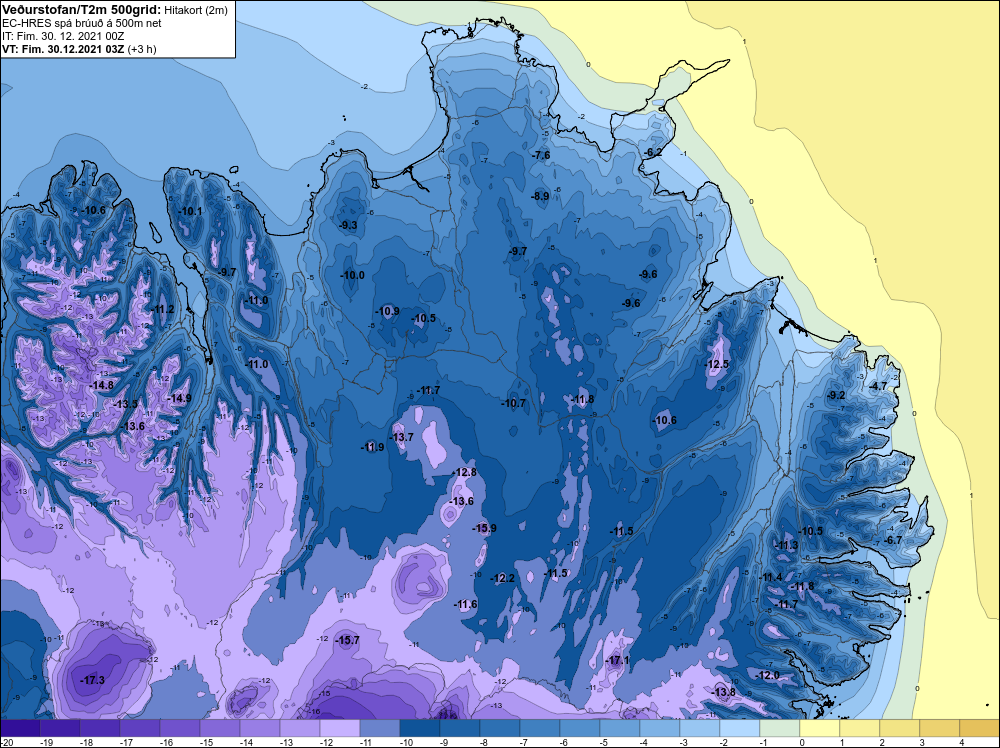Click the '-15' legend scale label
The width and height of the screenshot is (1000, 748).
pos(205,742)
